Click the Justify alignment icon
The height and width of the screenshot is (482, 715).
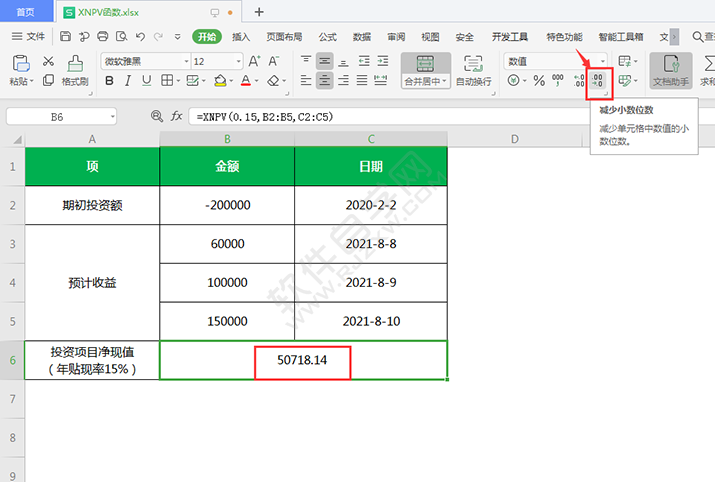pyautogui.click(x=362, y=81)
